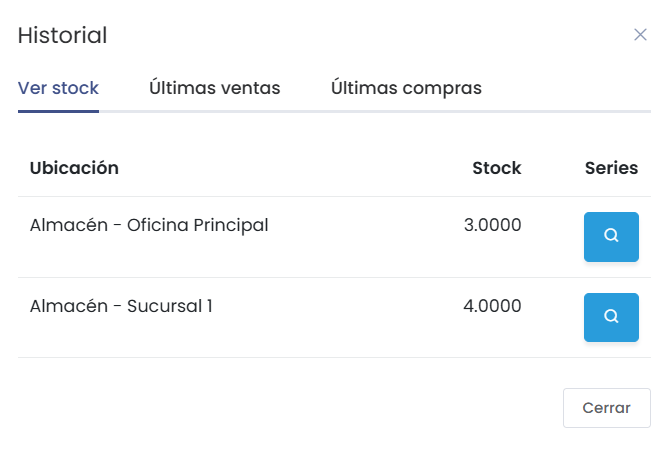Click the 3.0000 stock value
This screenshot has height=458, width=670.
click(492, 225)
